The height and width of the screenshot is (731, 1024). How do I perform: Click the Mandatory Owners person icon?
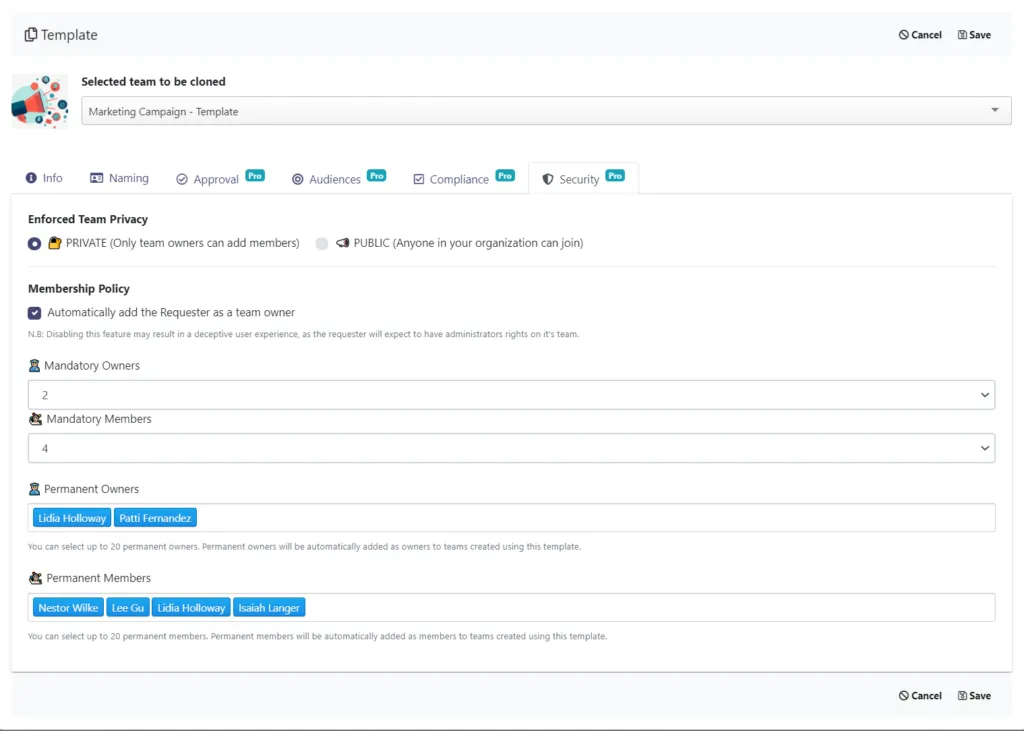coord(35,366)
